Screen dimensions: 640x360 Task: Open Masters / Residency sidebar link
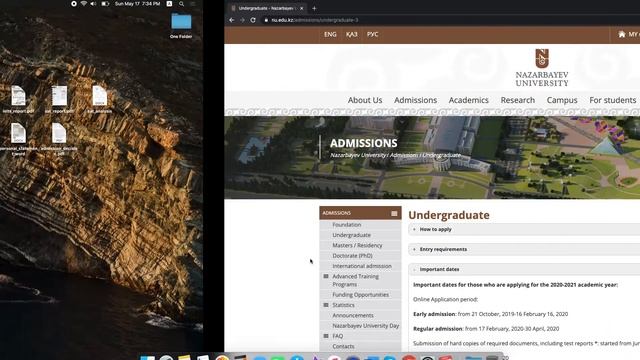pos(357,245)
